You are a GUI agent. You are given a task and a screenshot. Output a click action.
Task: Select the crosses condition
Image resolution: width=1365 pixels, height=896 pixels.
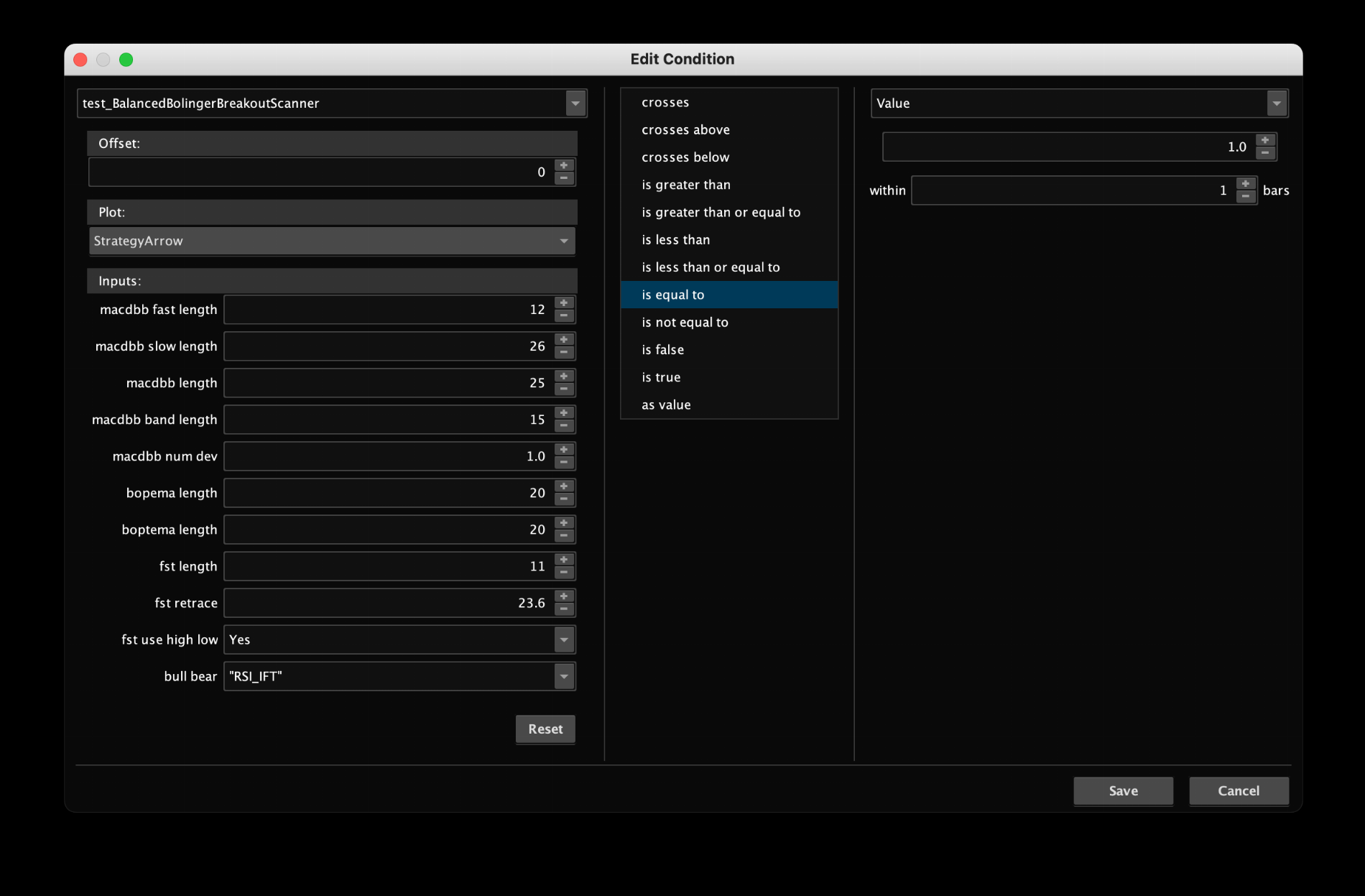click(x=729, y=102)
